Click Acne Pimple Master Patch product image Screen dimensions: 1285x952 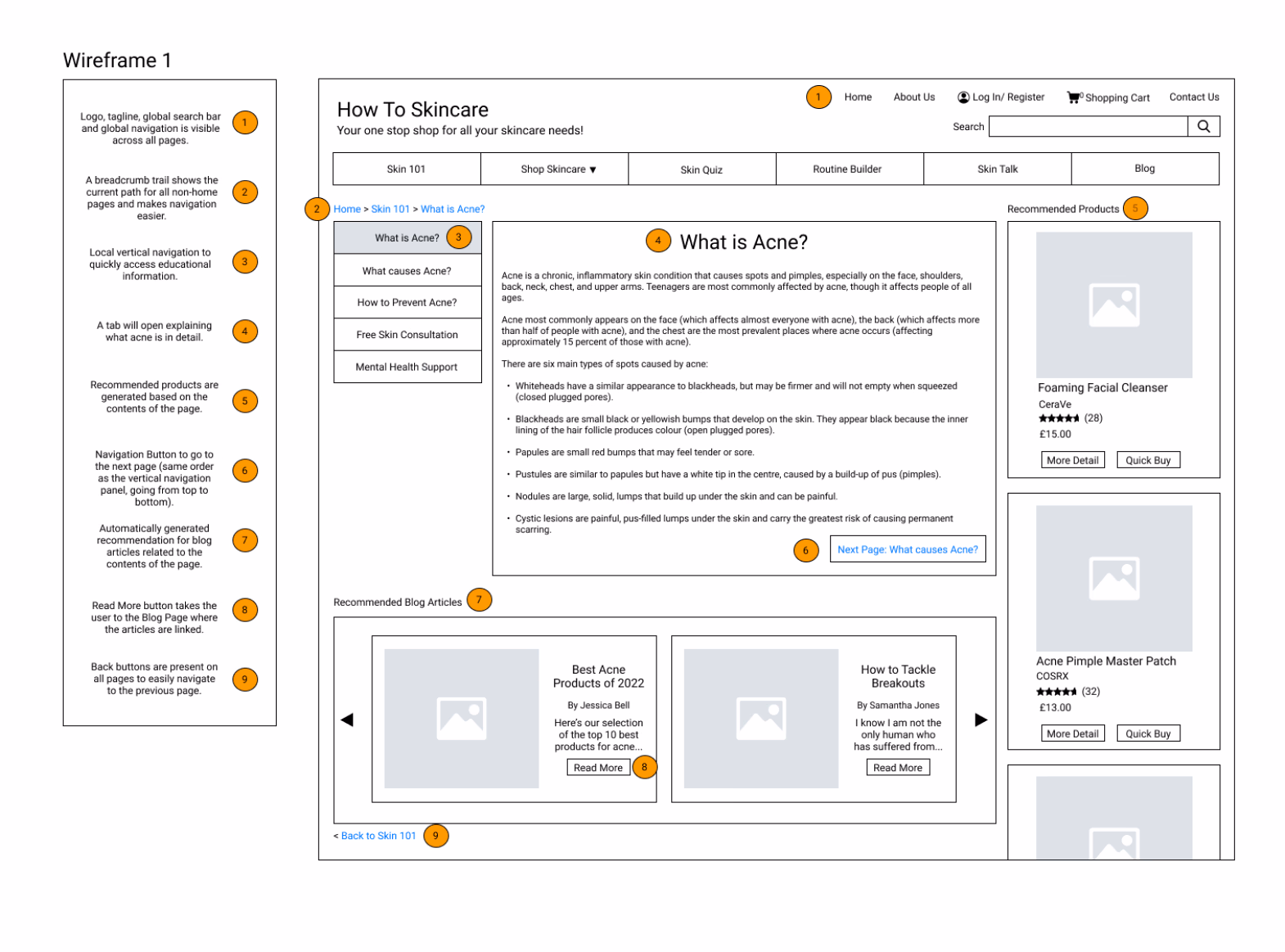pyautogui.click(x=1114, y=578)
